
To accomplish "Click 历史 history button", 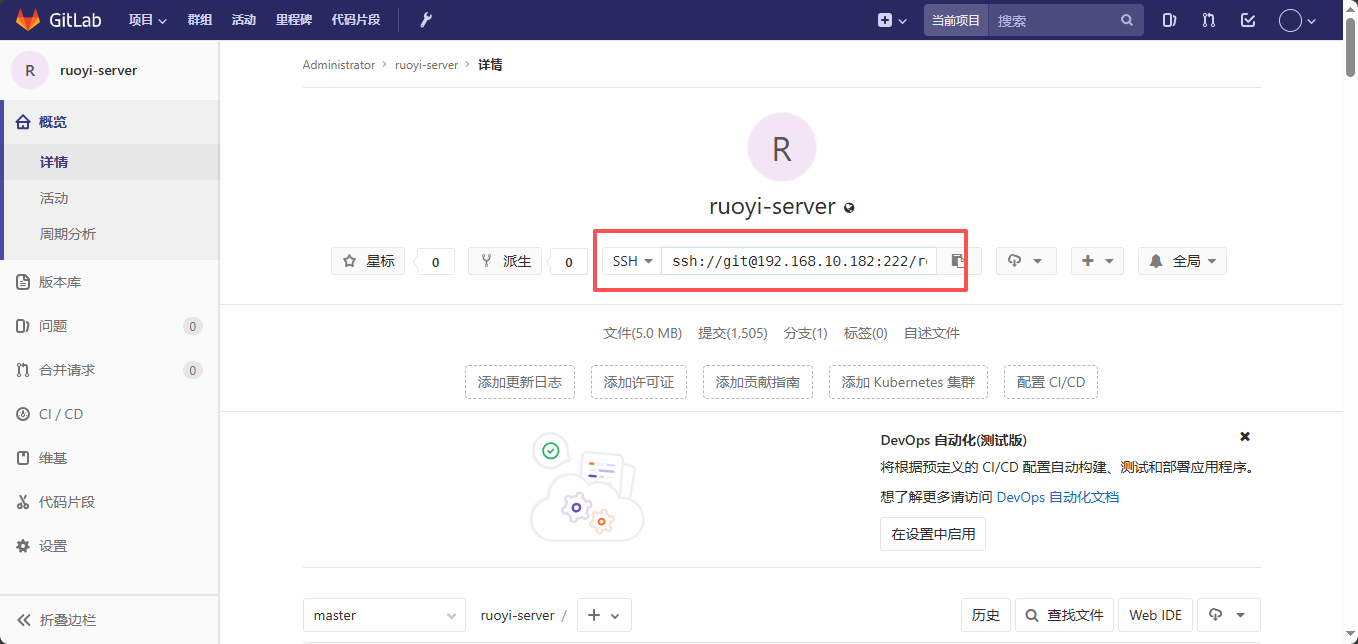I will coord(986,615).
